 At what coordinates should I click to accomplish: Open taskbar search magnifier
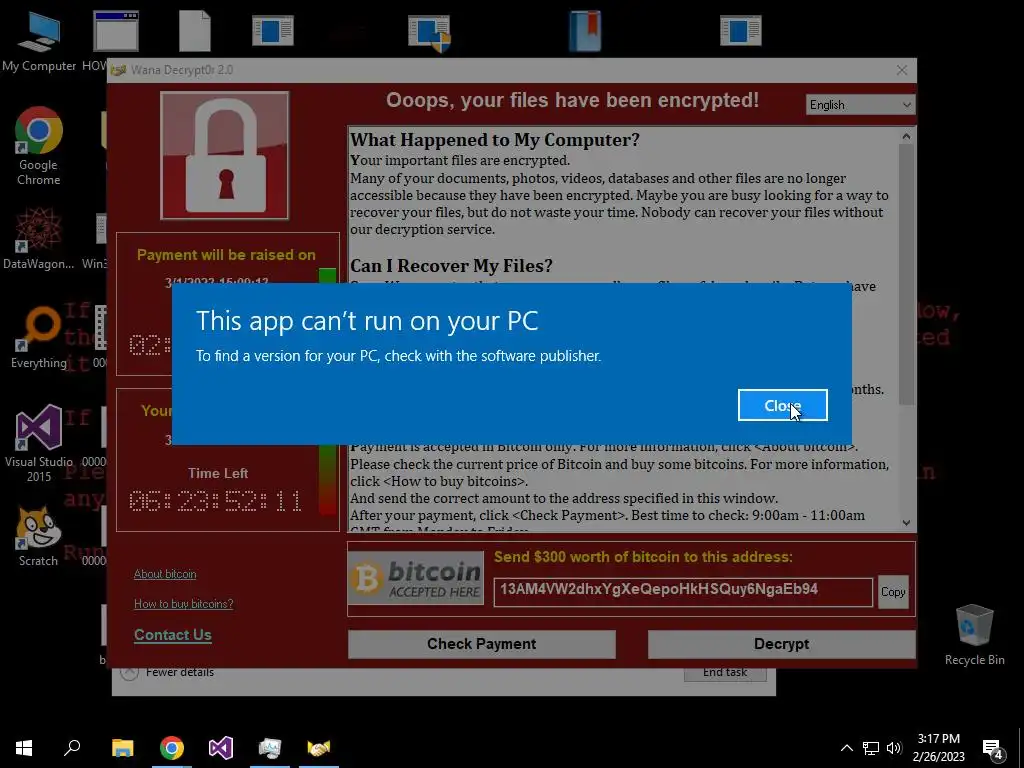72,748
